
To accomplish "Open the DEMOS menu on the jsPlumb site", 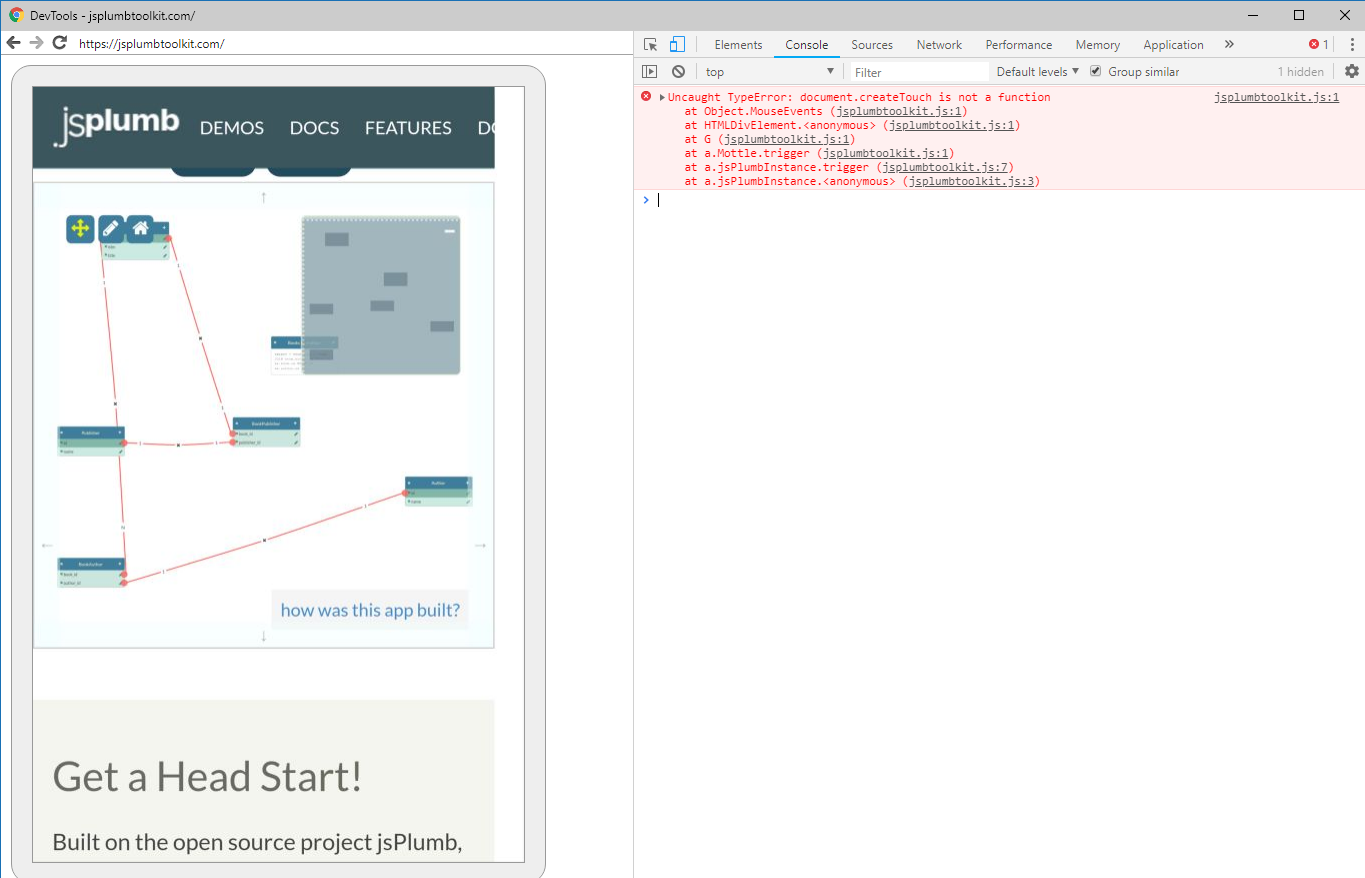I will coord(231,128).
